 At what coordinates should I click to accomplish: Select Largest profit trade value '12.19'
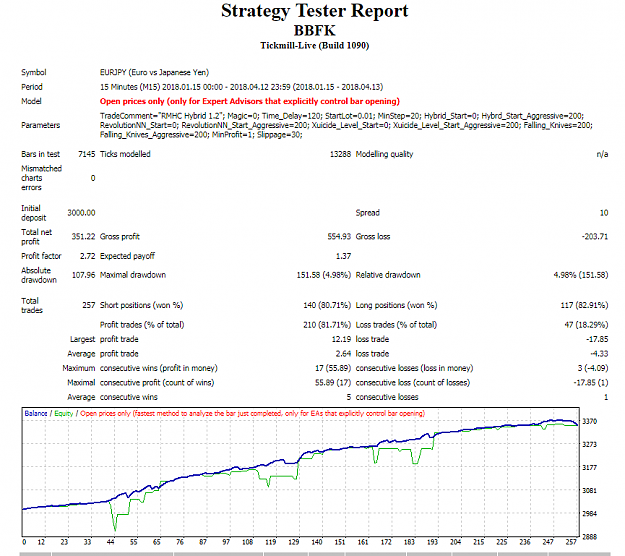tap(341, 339)
